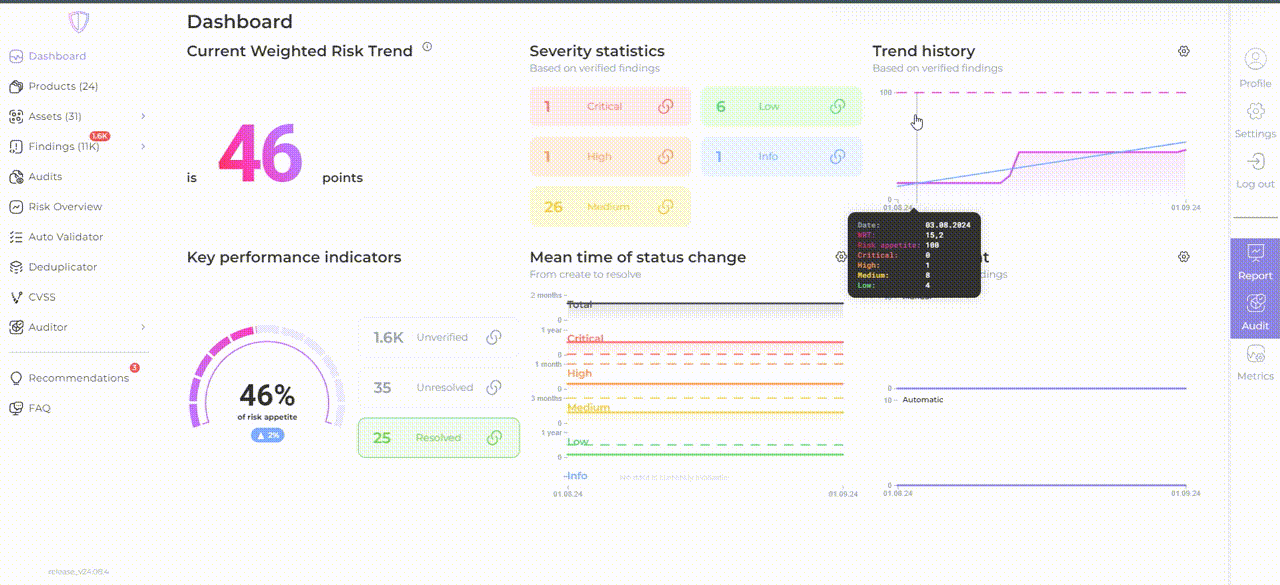Click link icon on Critical severity tile
Screen dimensions: 1280x585
point(666,106)
